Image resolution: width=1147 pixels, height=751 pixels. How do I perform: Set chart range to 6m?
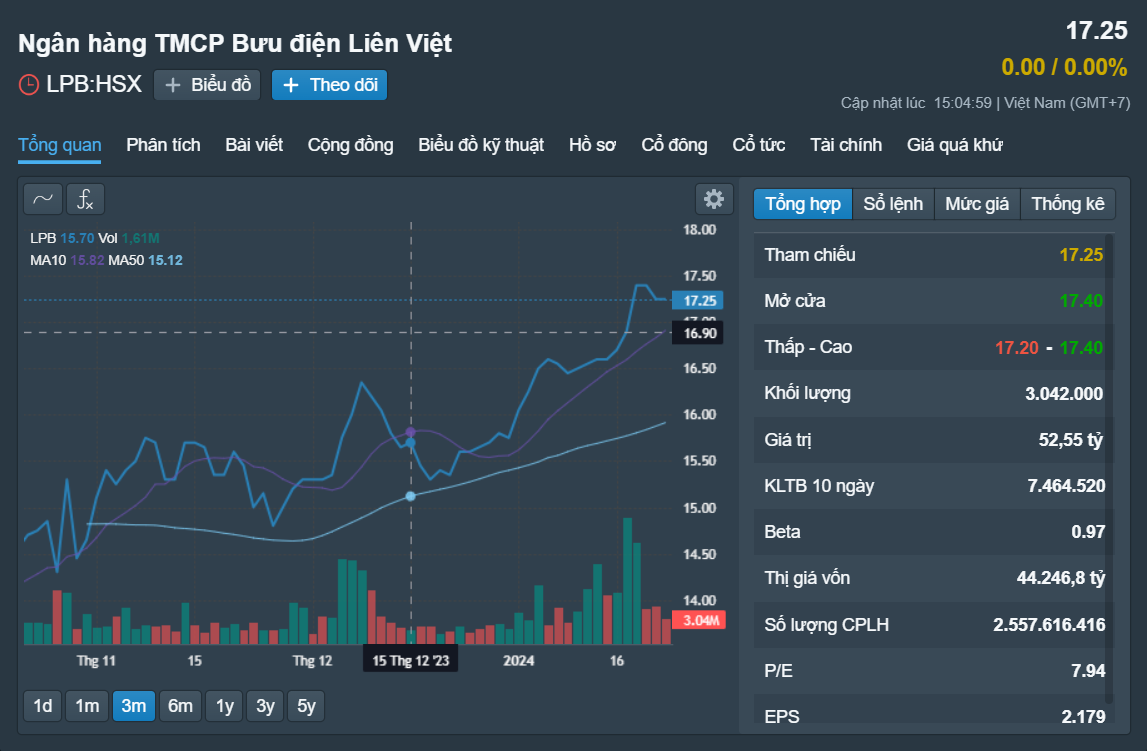pos(180,706)
